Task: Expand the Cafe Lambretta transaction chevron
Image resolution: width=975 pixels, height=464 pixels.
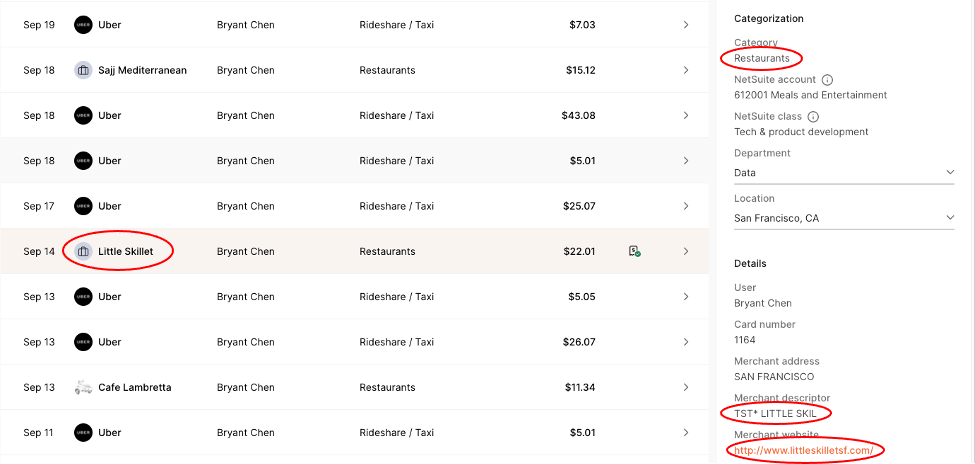Action: 686,387
